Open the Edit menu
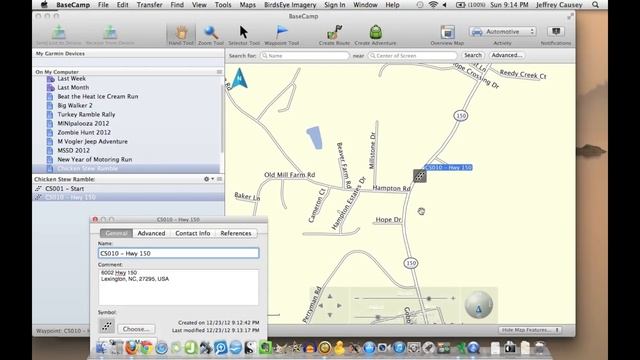The height and width of the screenshot is (360, 640). coord(122,5)
